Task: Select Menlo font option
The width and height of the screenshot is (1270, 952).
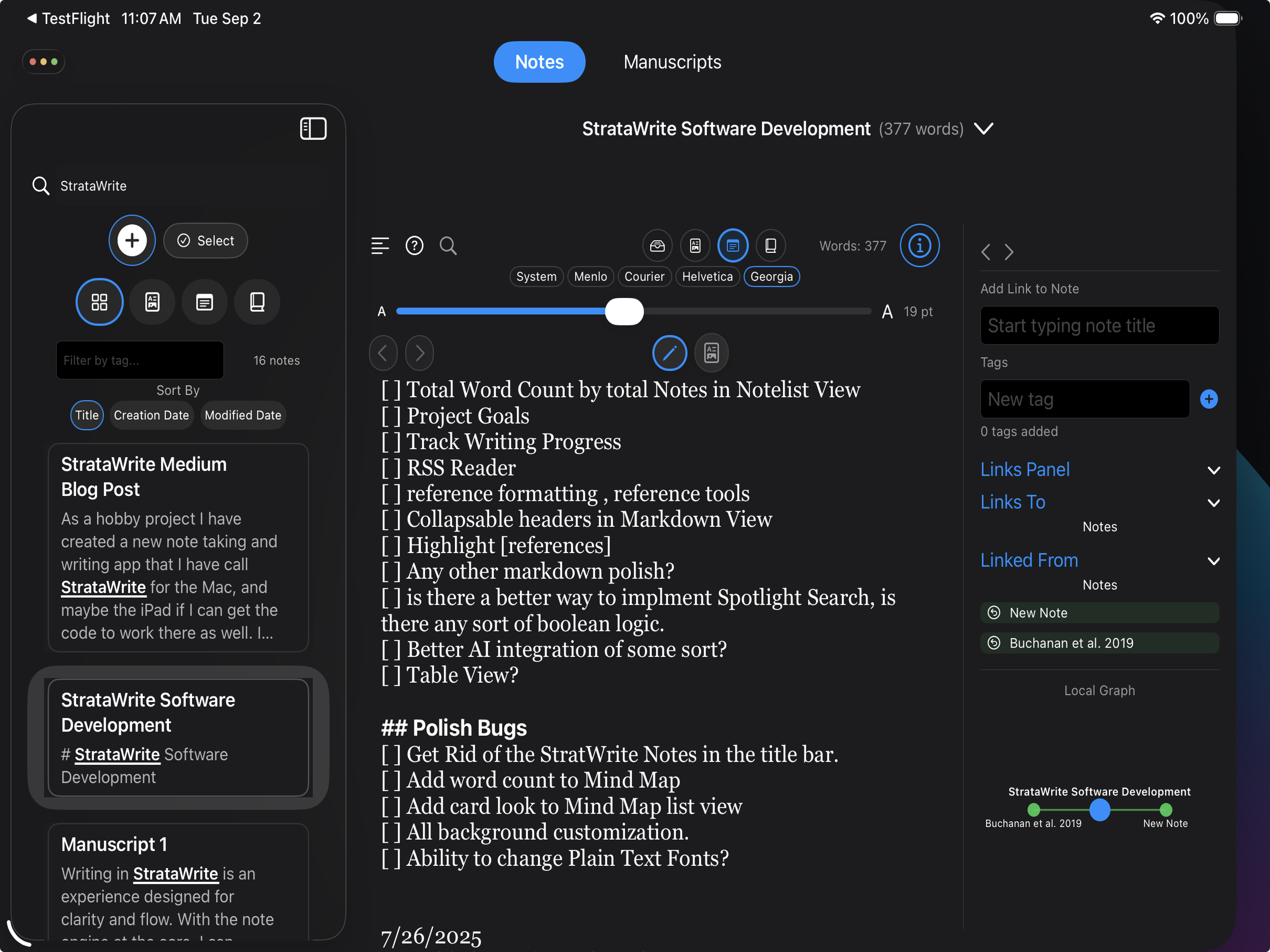Action: pyautogui.click(x=590, y=277)
